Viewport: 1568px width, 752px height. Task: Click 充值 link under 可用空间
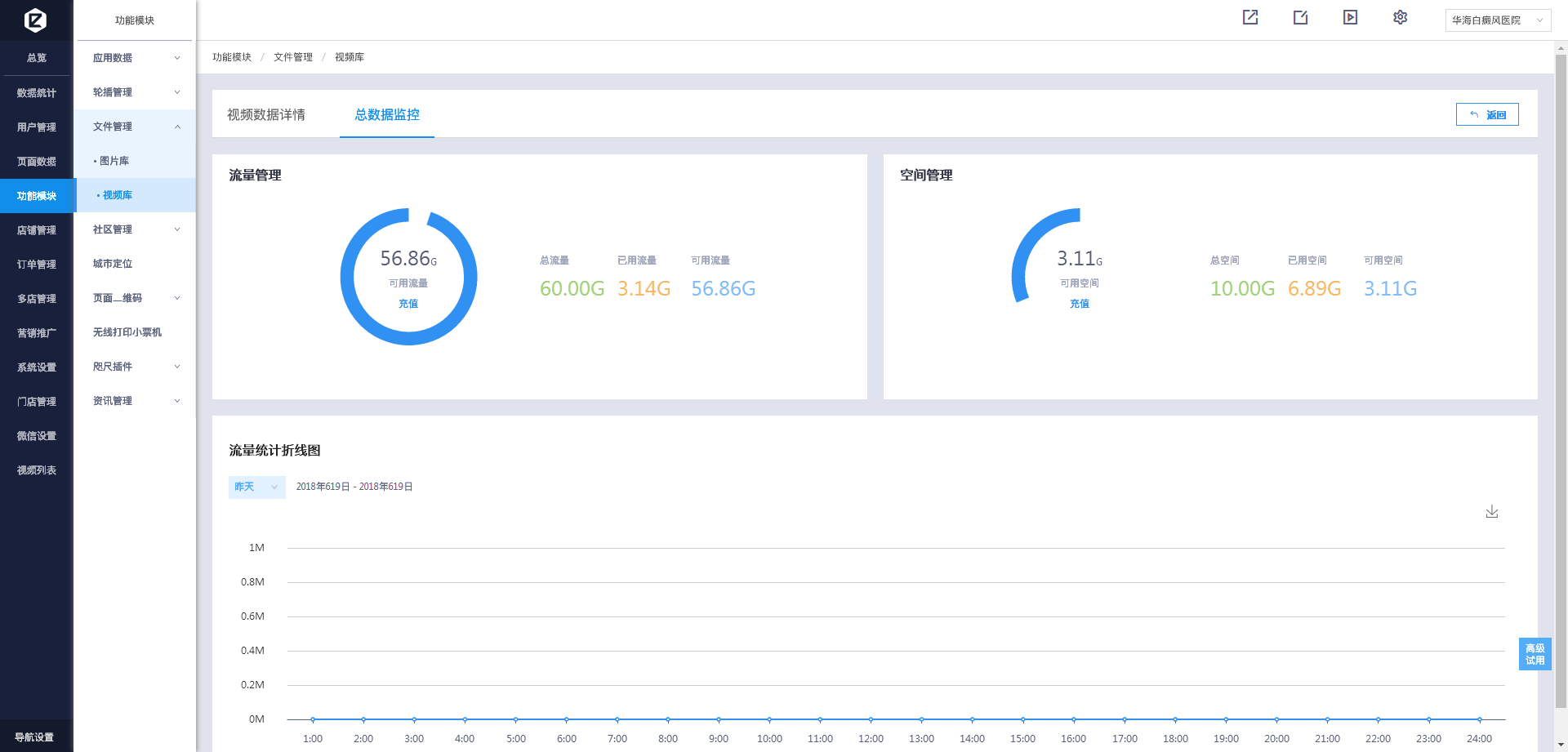coord(1080,304)
